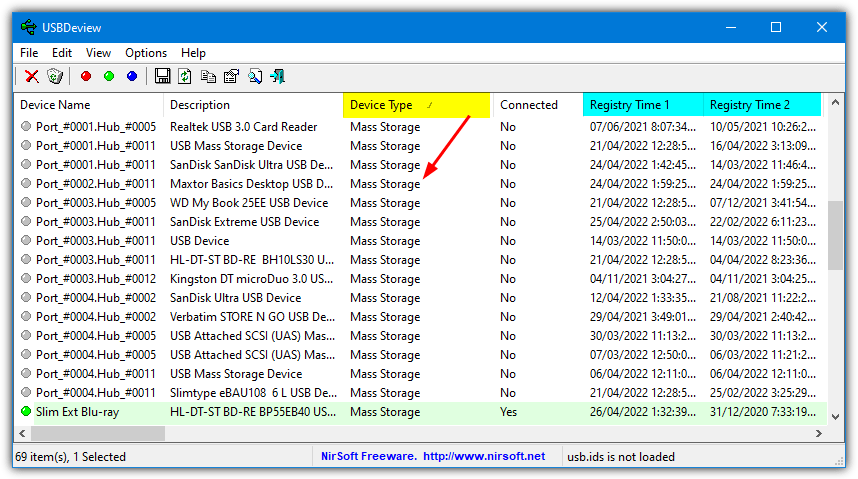Click the Exit door toolbar icon

pos(277,76)
